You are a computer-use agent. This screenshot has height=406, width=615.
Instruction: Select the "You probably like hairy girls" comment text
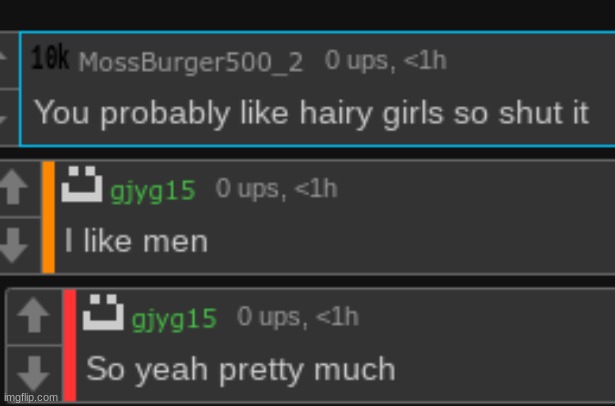pos(311,113)
